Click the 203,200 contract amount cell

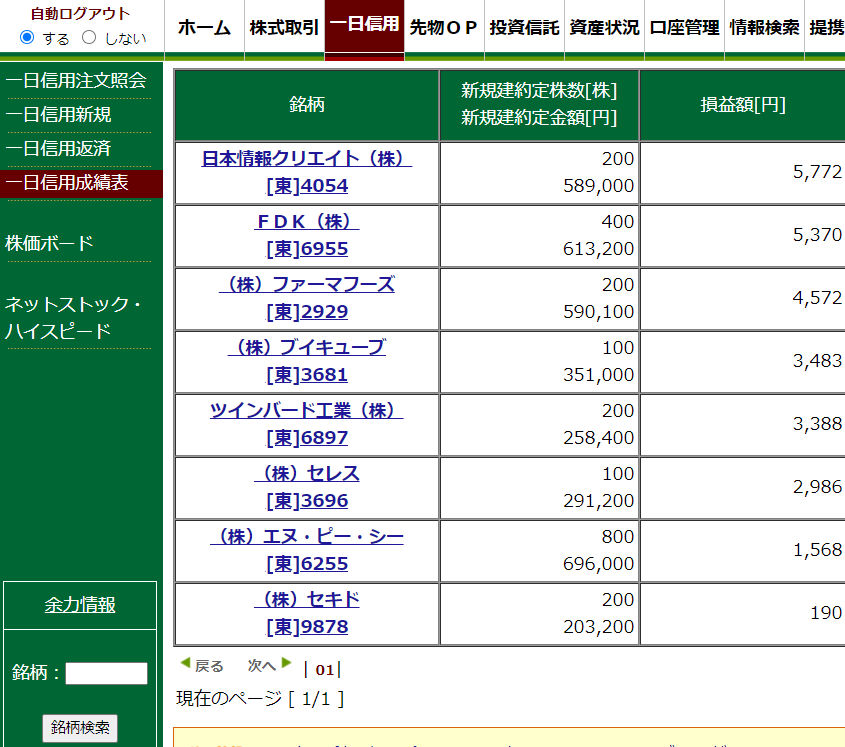point(598,627)
